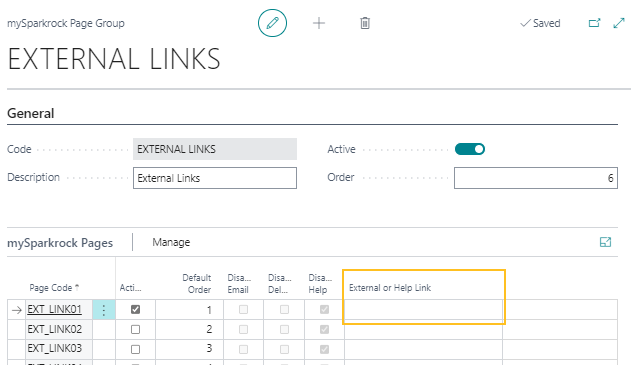The image size is (639, 365).
Task: Maximize the mySparkrock Pages subpage icon
Action: coord(605,242)
